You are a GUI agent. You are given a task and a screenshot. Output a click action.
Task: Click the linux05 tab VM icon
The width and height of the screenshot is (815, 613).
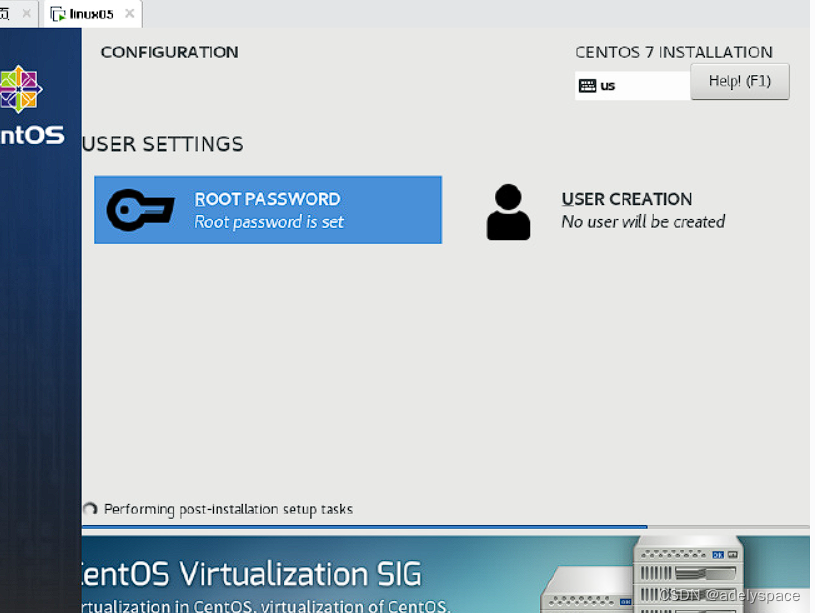click(58, 14)
